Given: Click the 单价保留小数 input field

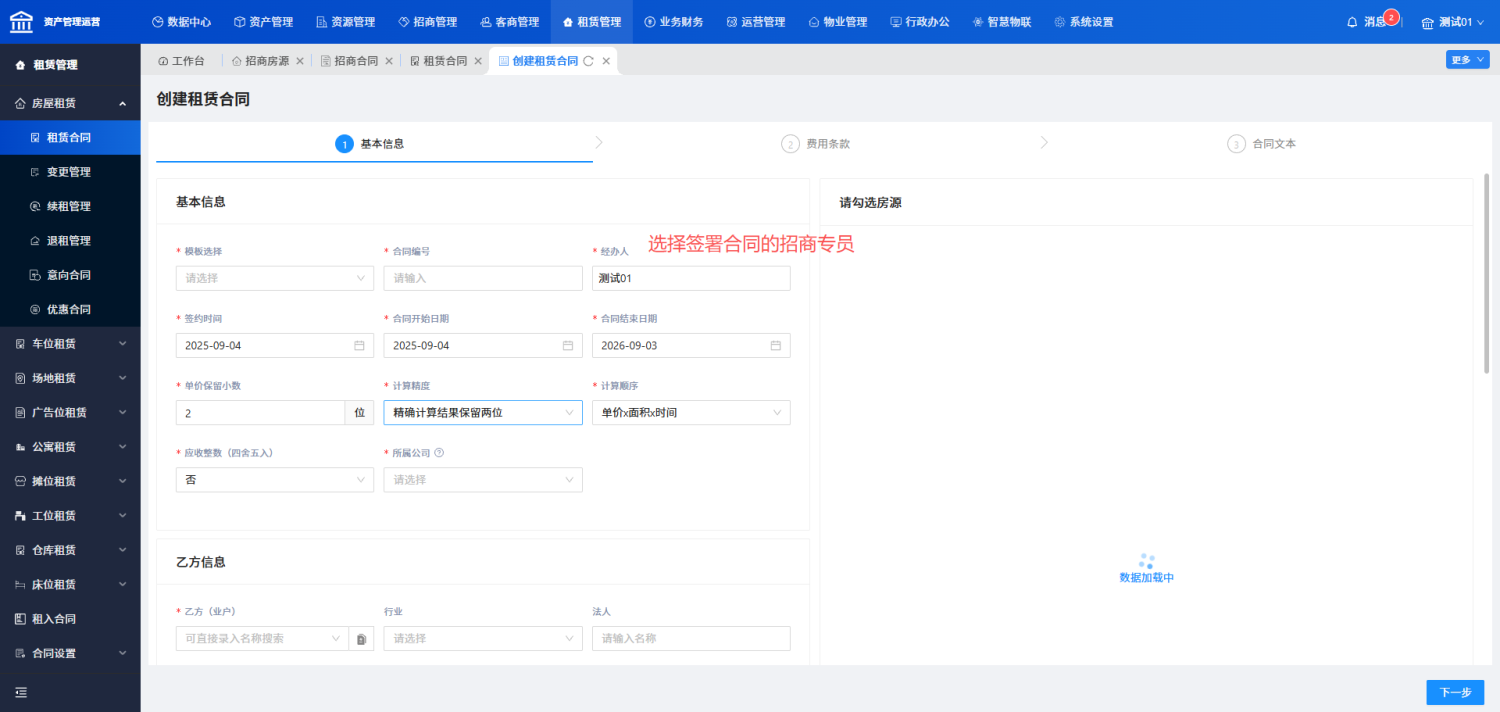Looking at the screenshot, I should click(261, 412).
